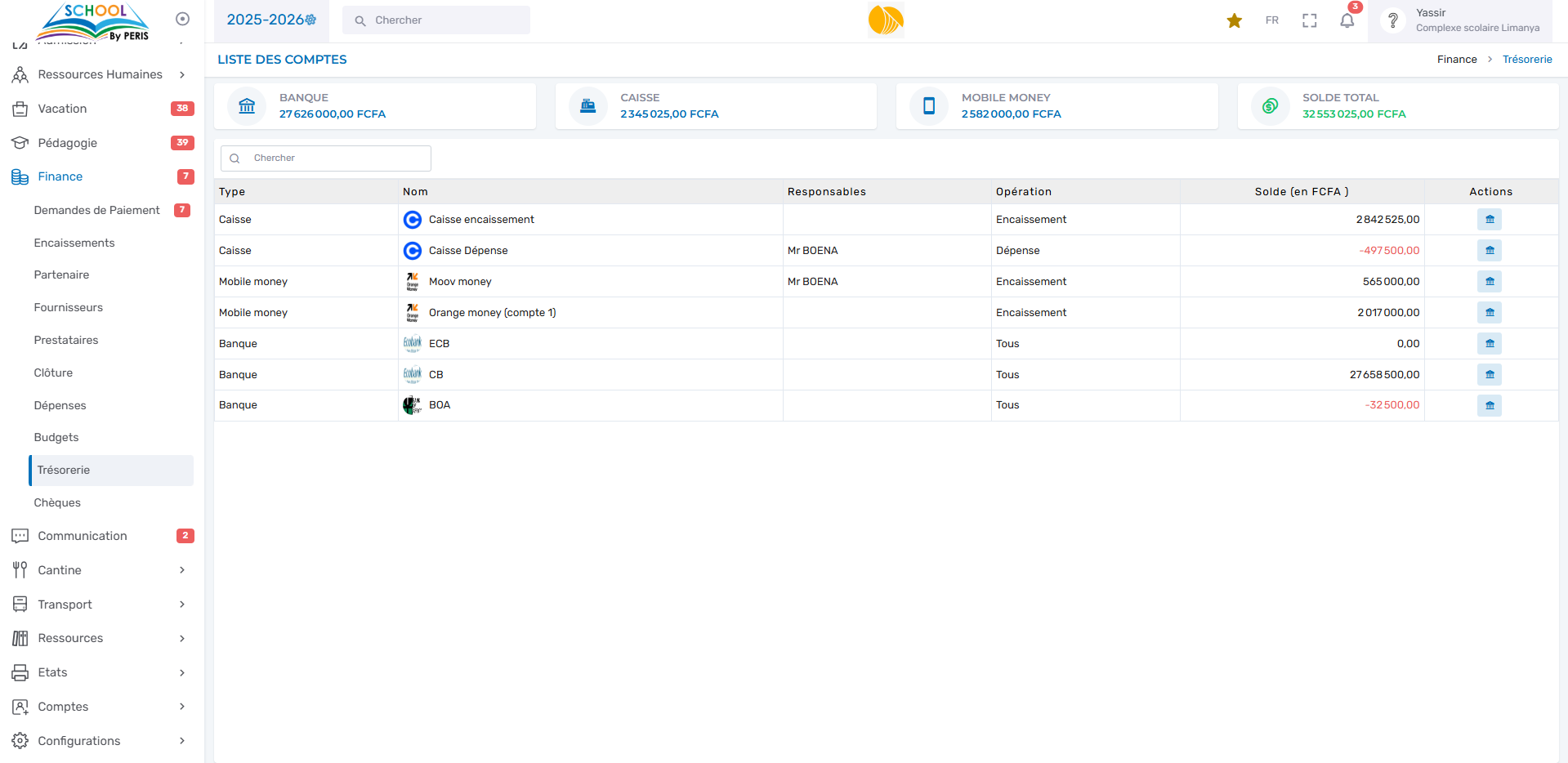The width and height of the screenshot is (1568, 763).
Task: Open help question mark icon
Action: coord(1393,20)
